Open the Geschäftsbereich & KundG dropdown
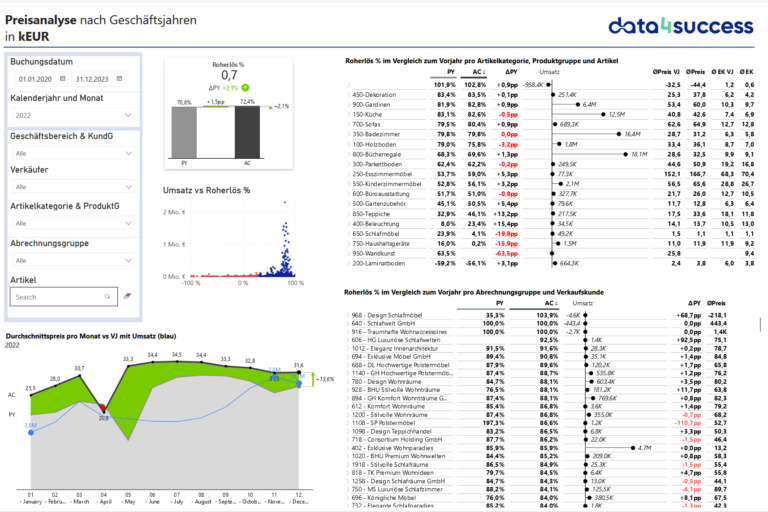 point(73,153)
